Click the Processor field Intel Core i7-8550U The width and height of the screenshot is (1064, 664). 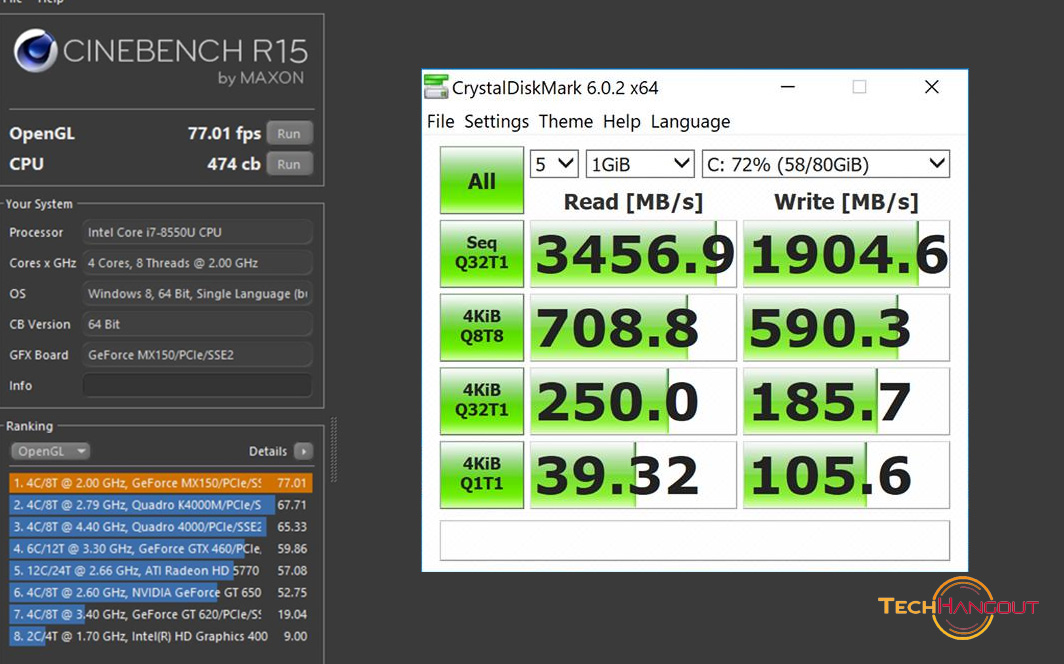point(197,232)
